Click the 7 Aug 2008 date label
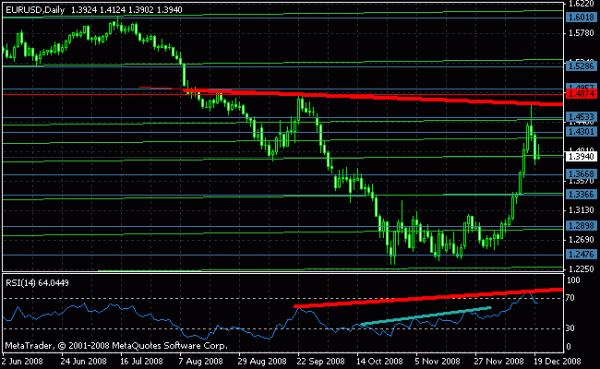Screen dimensions: 600x369 201,361
